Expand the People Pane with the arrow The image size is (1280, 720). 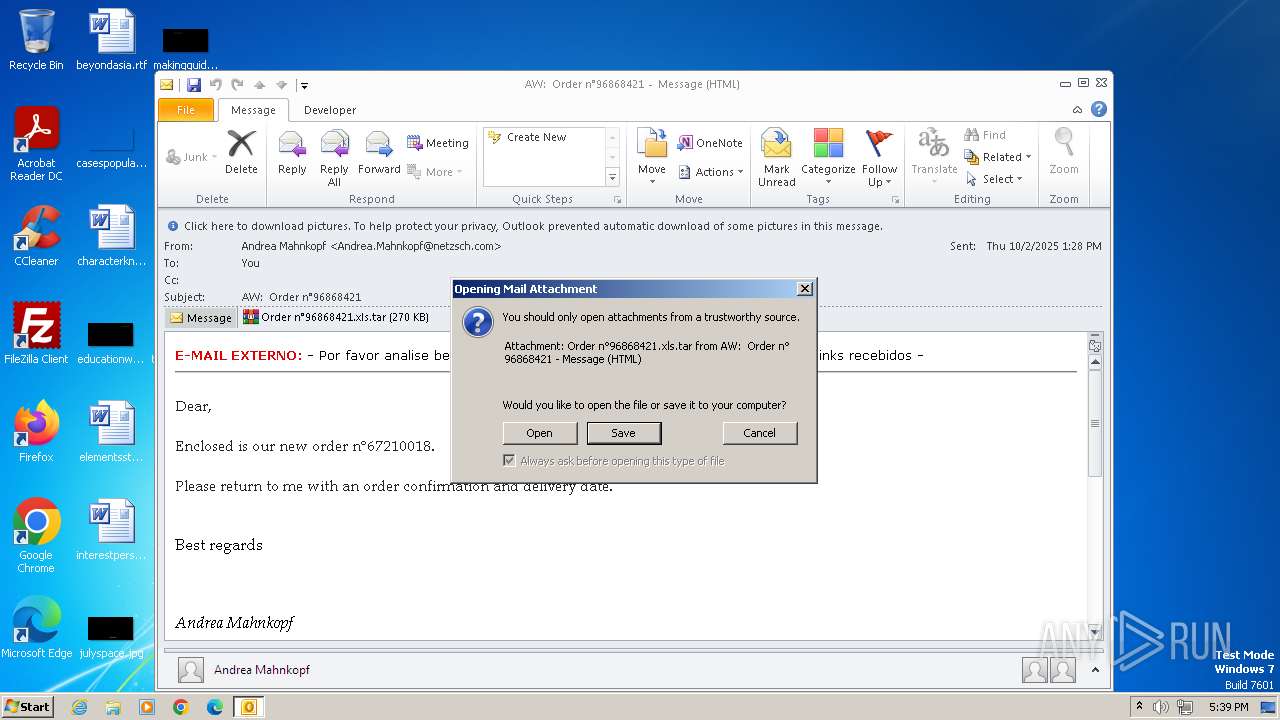(1095, 670)
